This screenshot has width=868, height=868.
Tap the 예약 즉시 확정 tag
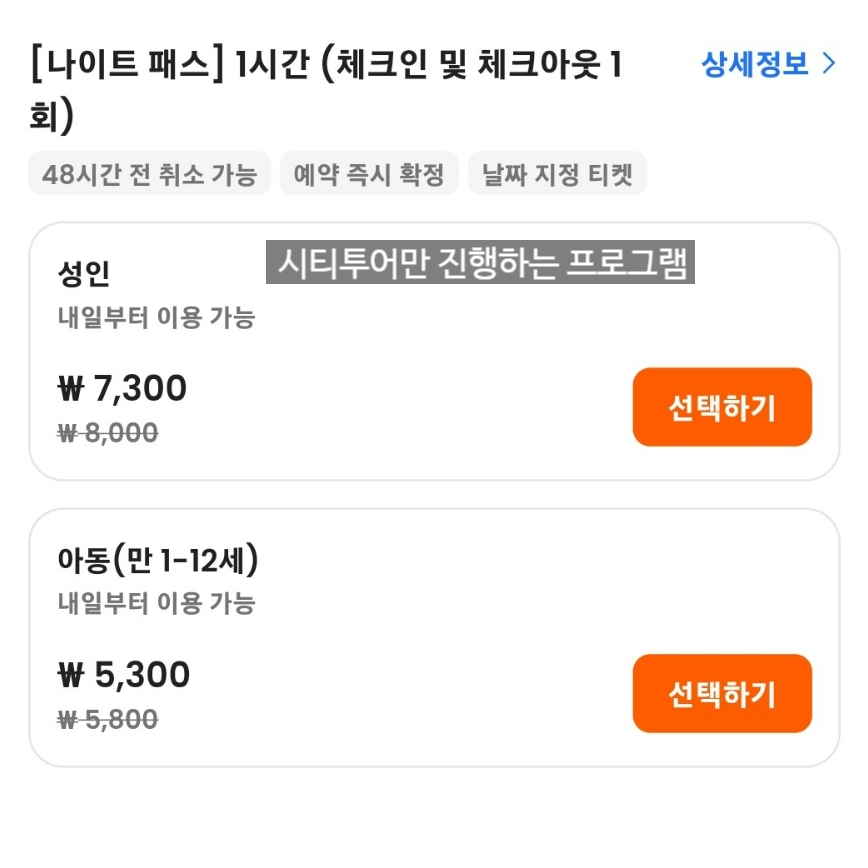click(x=369, y=174)
